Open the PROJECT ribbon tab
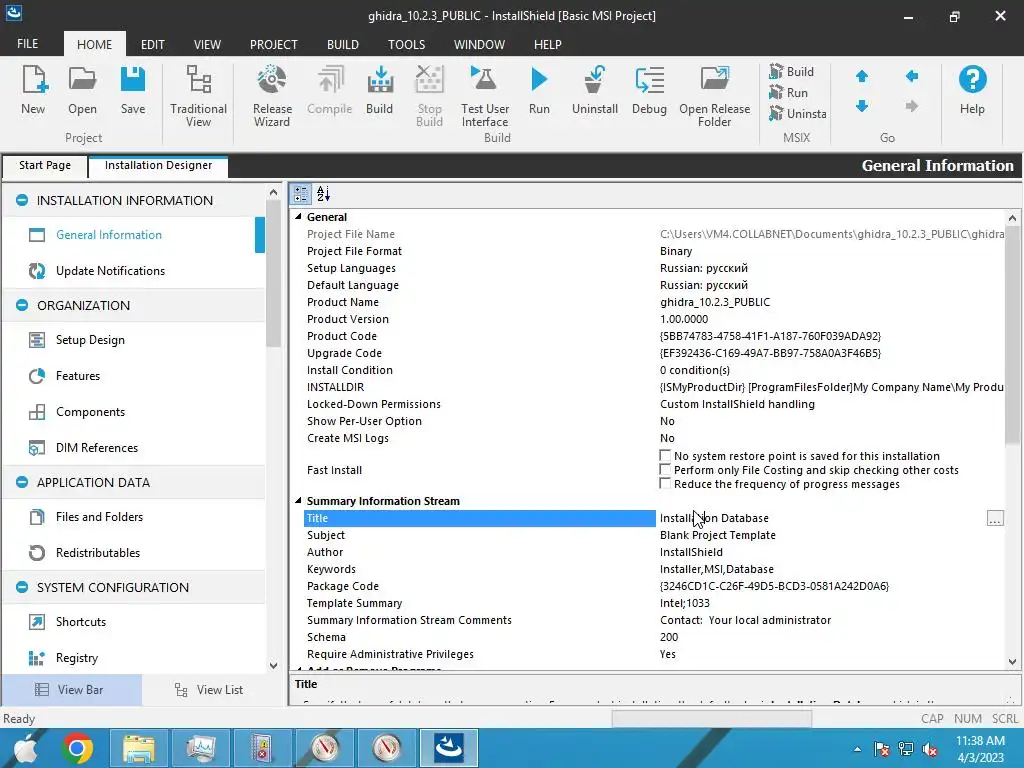 click(x=274, y=44)
